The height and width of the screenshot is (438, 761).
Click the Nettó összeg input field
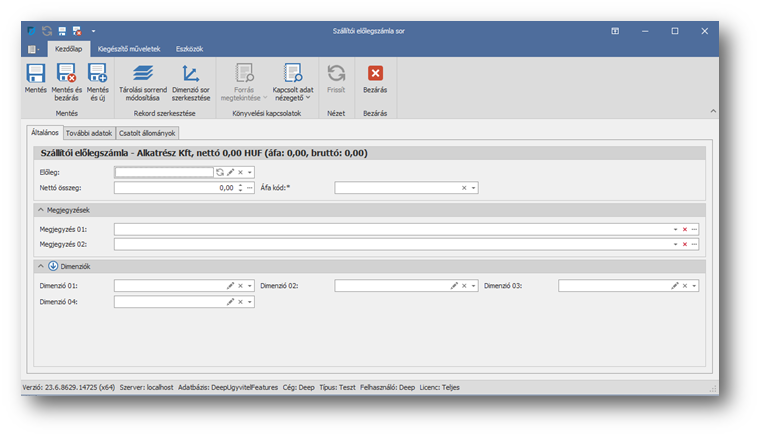(x=174, y=187)
